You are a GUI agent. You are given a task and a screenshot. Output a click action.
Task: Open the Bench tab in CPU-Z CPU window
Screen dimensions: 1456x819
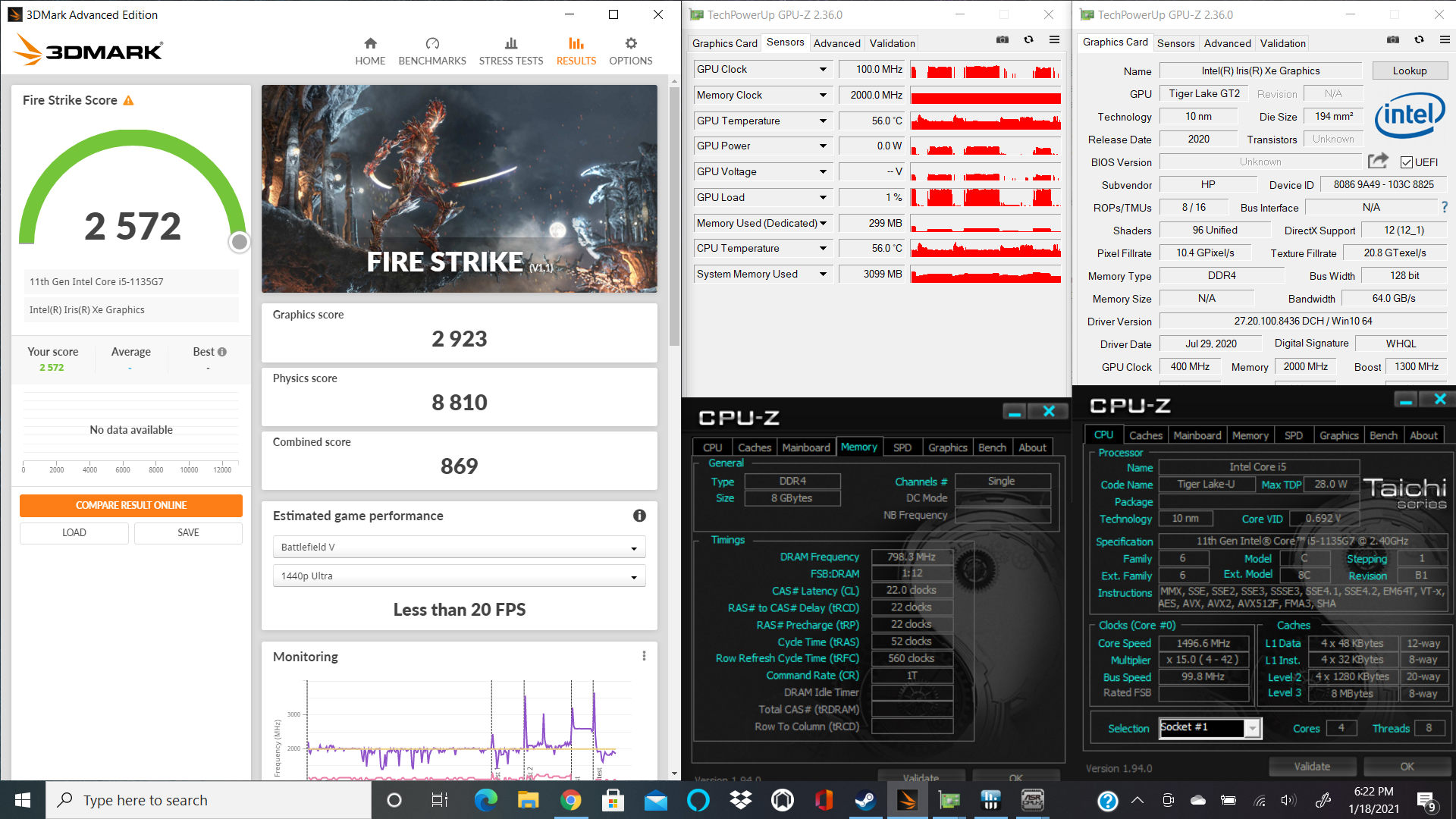[1383, 435]
